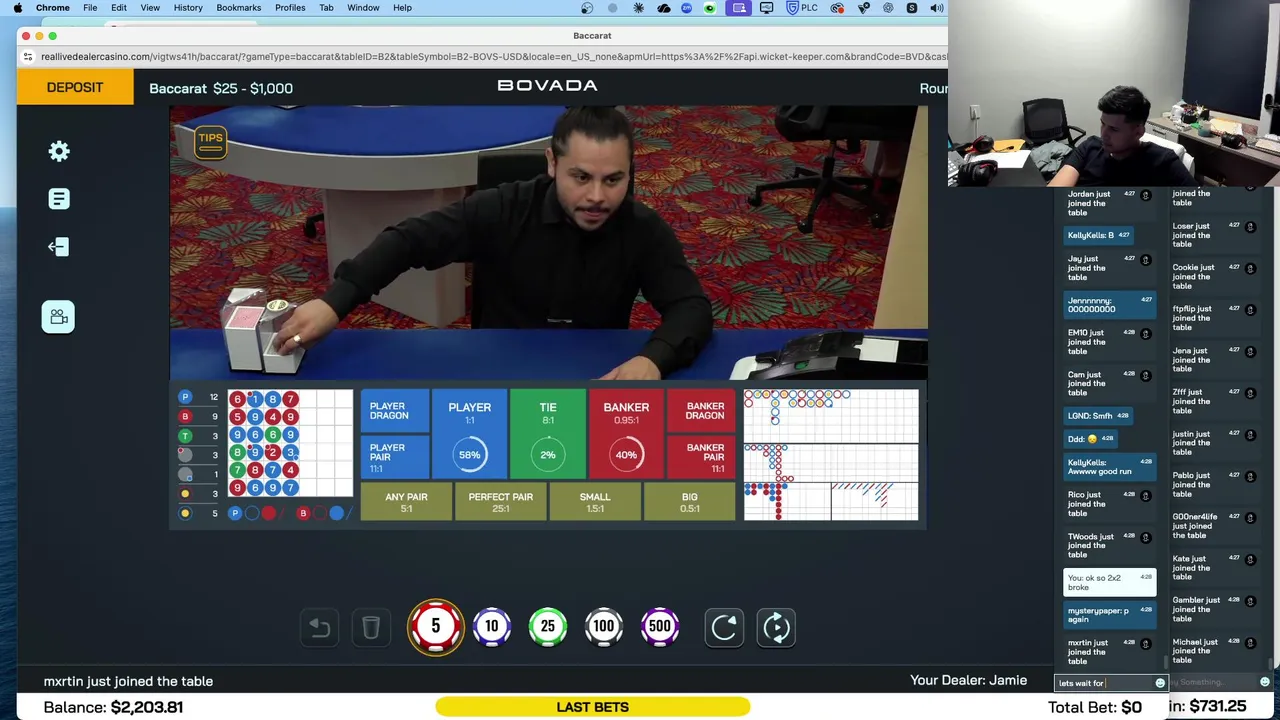Screen dimensions: 1280x720
Task: Bet on PERFECT PAIR 25:1
Action: [x=501, y=502]
